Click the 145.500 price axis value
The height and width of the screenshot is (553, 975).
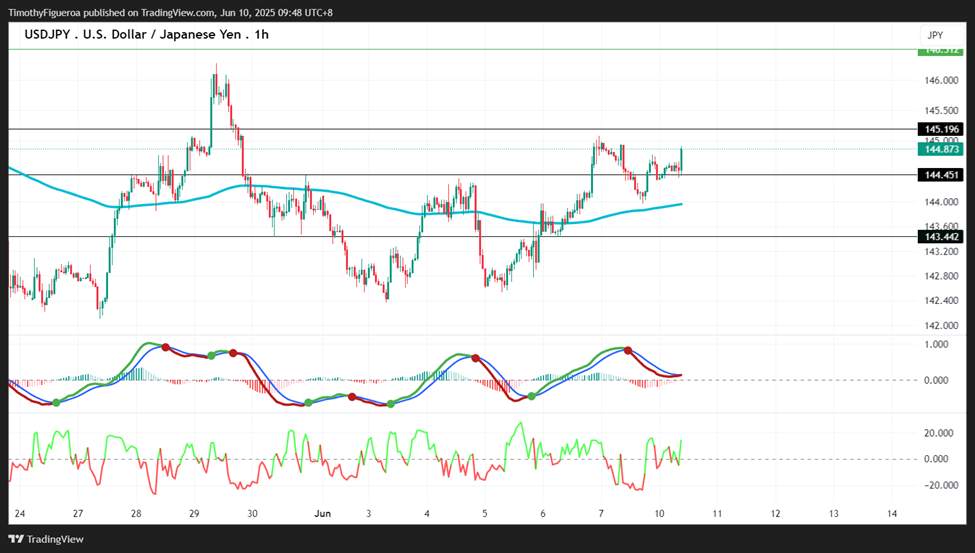tap(941, 111)
